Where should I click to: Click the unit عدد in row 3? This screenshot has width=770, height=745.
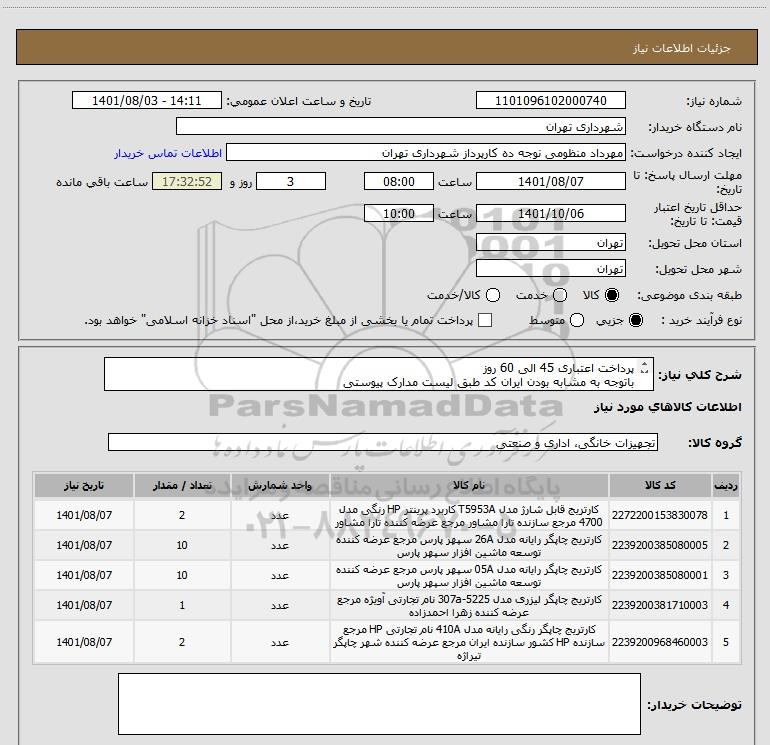pos(280,575)
